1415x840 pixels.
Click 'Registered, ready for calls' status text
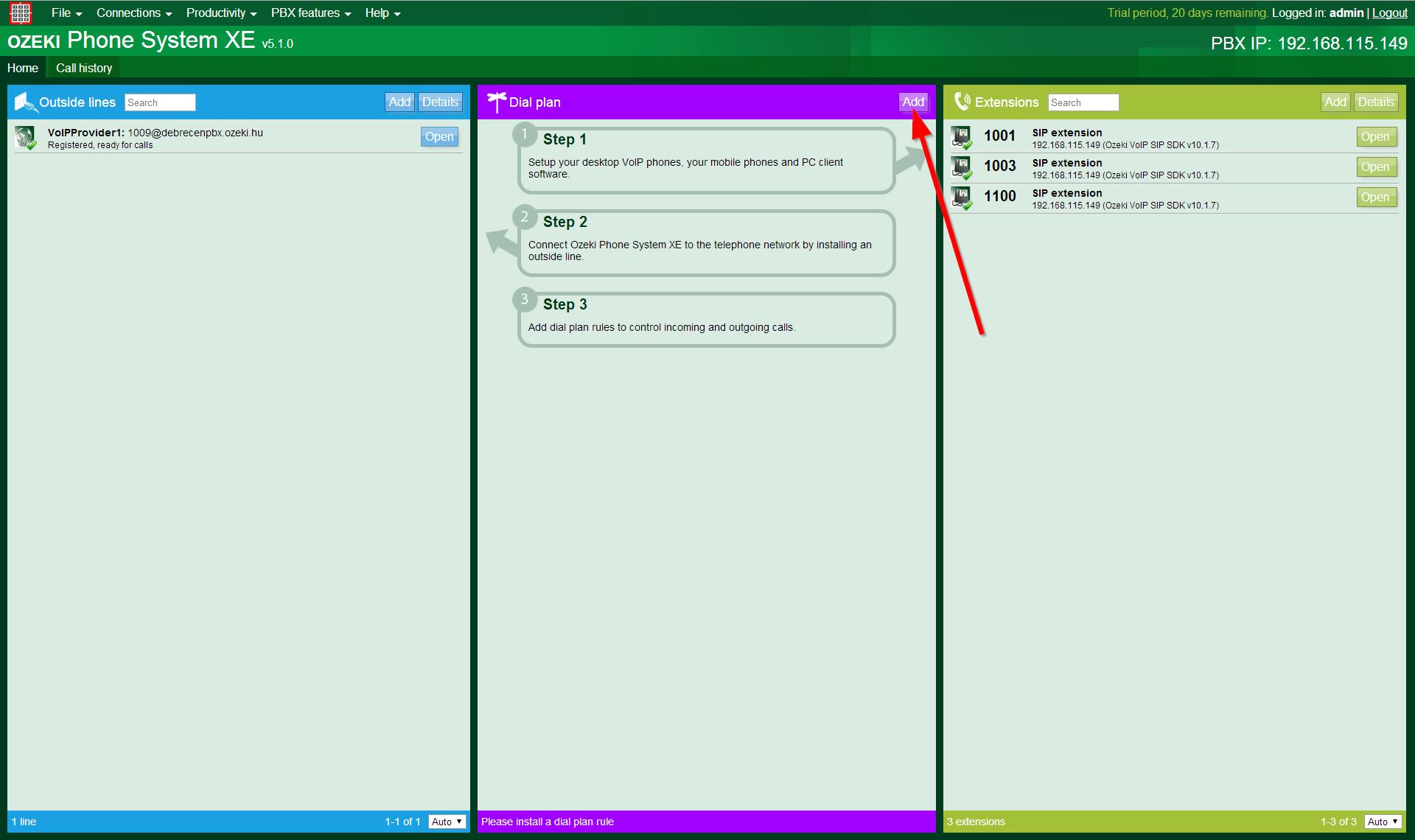[x=100, y=145]
